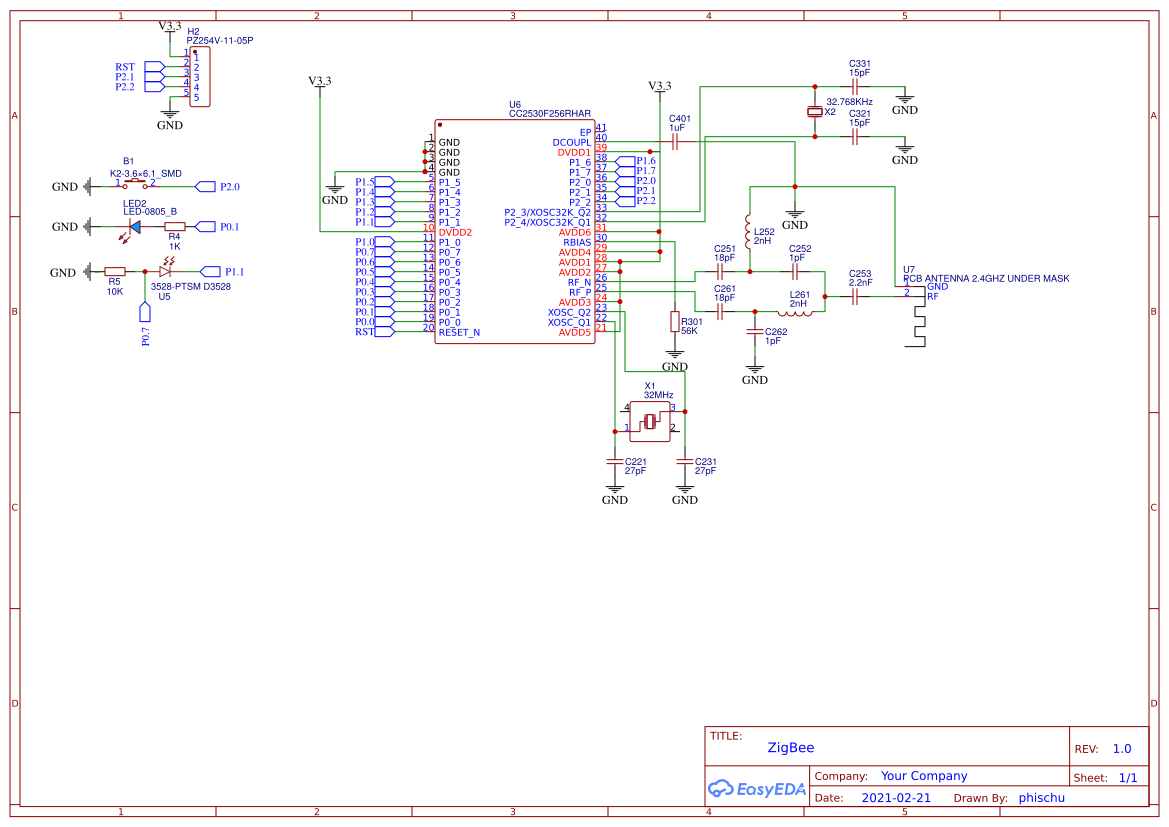The height and width of the screenshot is (827, 1169).
Task: Click the P1.1 net port near U5
Action: 212,271
